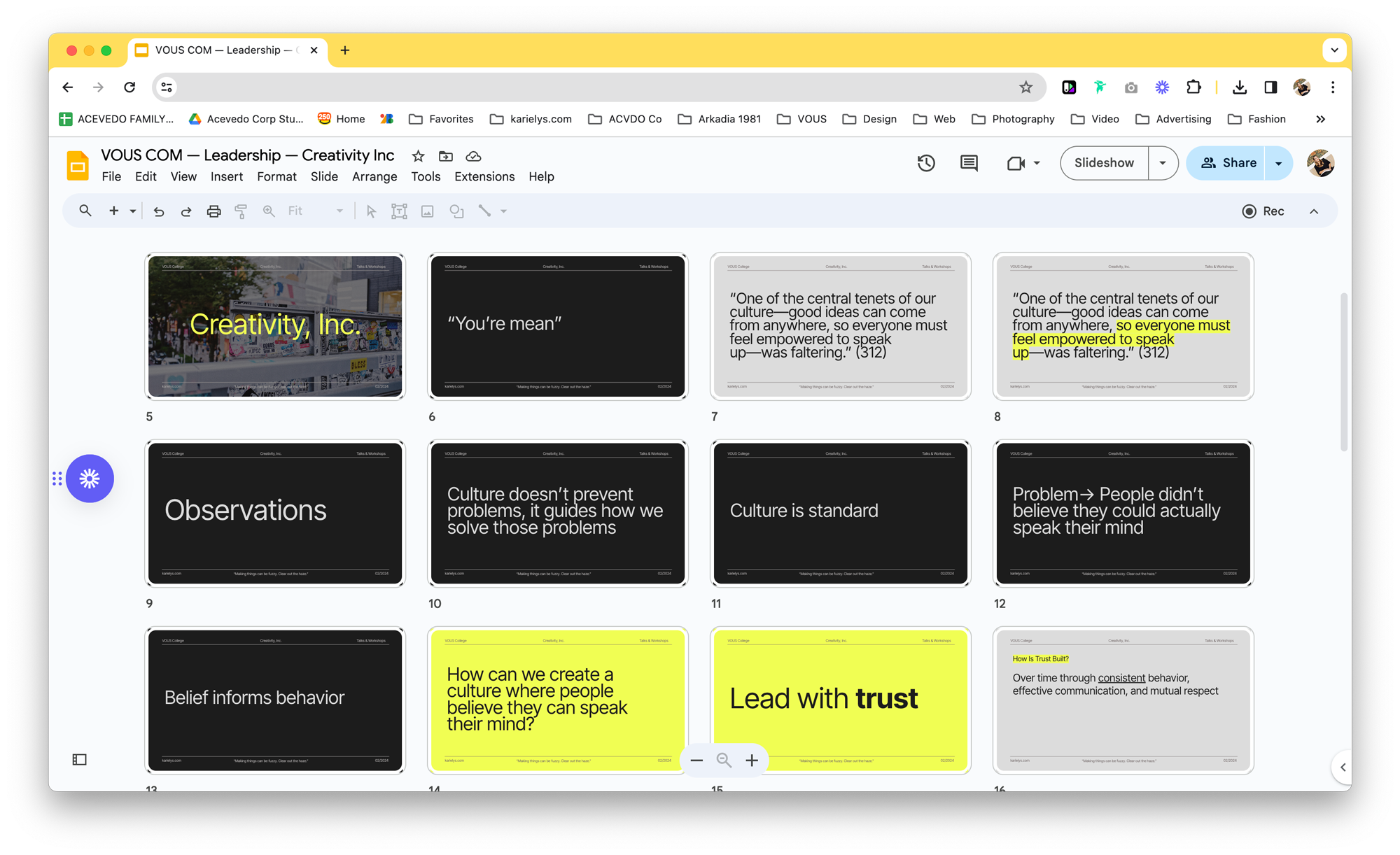
Task: Open version history clock icon
Action: coord(926,163)
